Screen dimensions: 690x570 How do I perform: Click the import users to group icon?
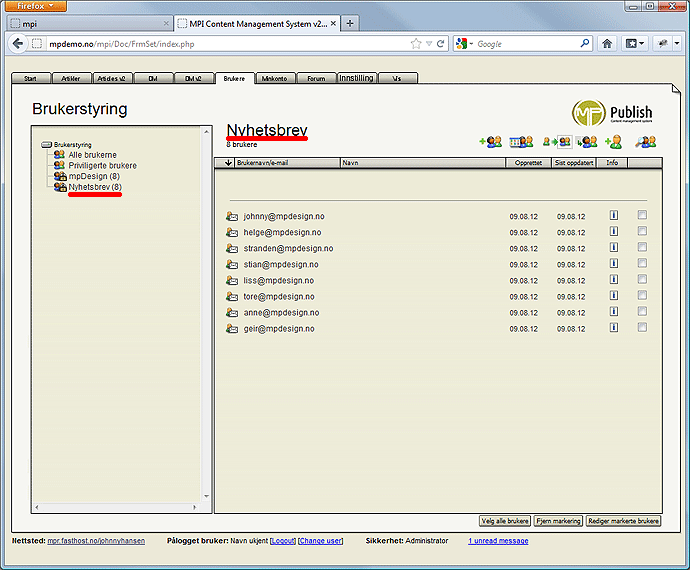point(587,142)
